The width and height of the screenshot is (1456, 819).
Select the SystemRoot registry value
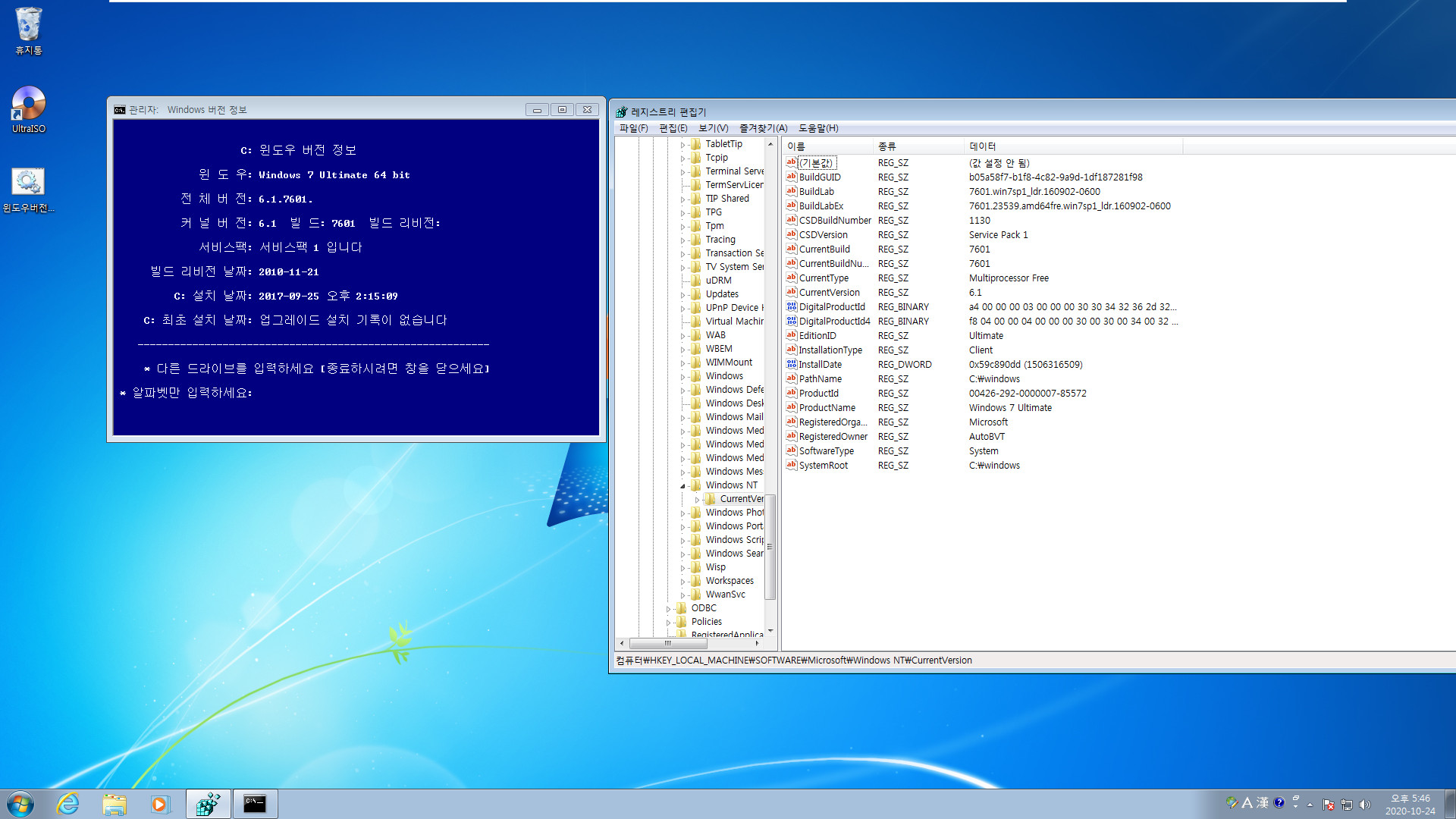tap(824, 466)
